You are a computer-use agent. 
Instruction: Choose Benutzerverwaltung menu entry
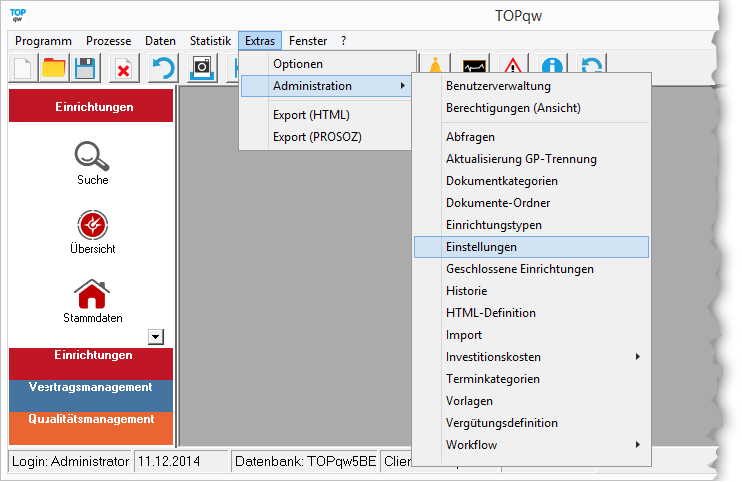click(498, 86)
